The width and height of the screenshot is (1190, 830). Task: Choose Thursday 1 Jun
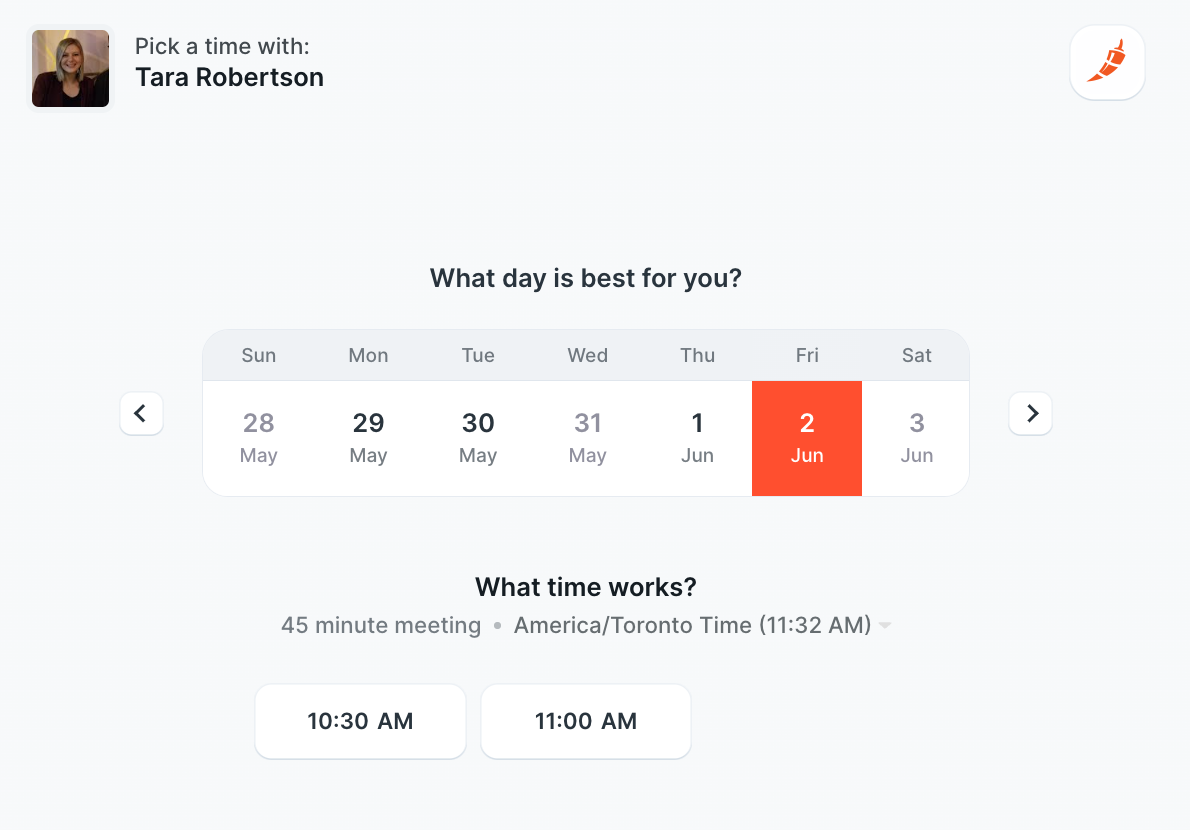(x=697, y=438)
